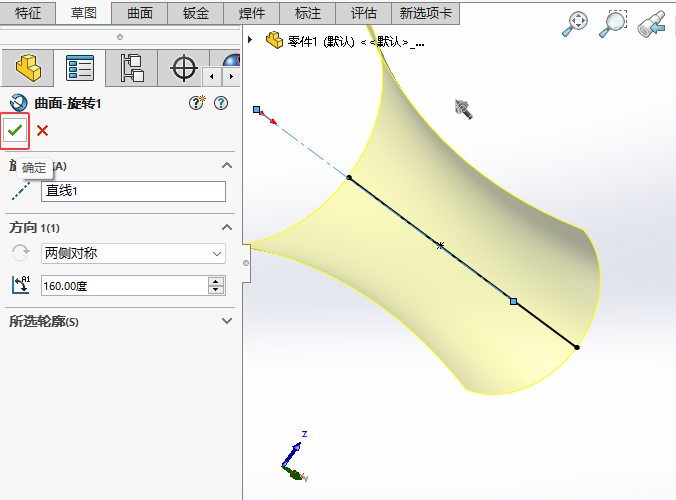Switch to the 草图 tab

click(x=84, y=13)
